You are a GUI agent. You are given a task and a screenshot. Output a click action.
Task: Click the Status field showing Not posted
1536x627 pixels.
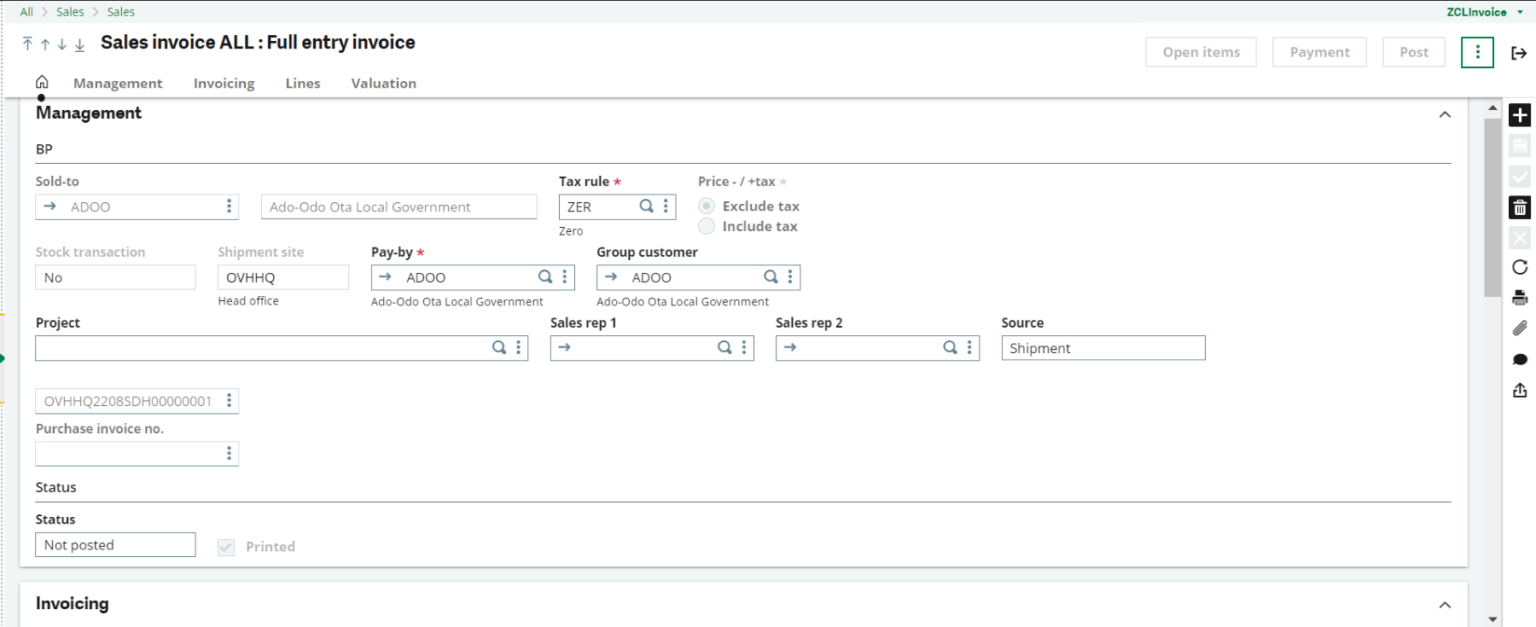tap(115, 545)
